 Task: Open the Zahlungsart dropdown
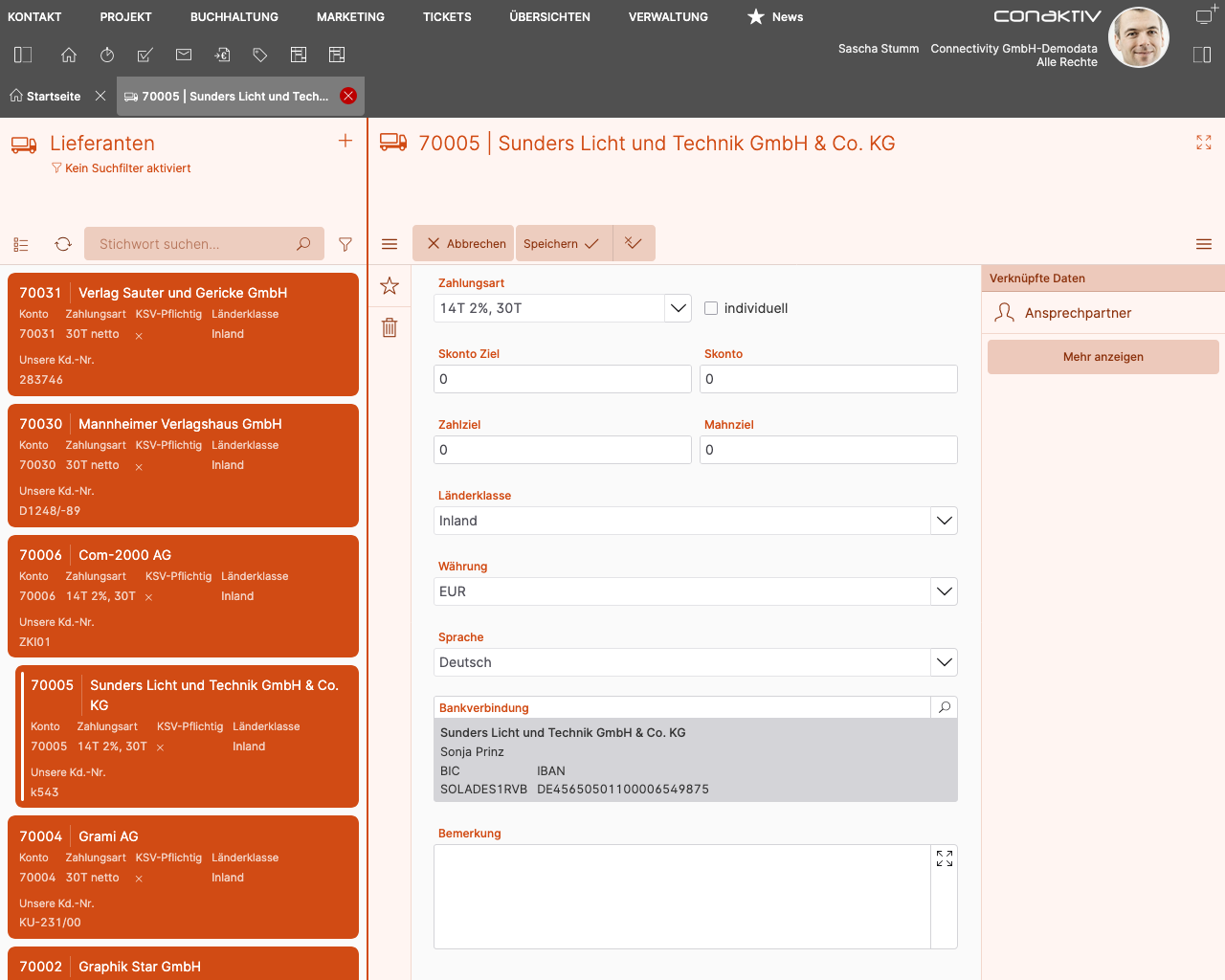[679, 308]
